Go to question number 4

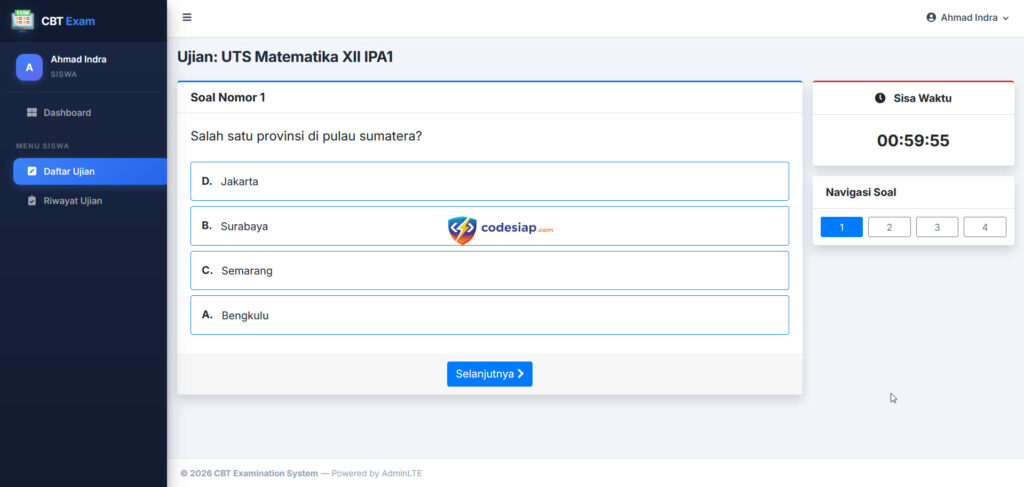(x=985, y=227)
